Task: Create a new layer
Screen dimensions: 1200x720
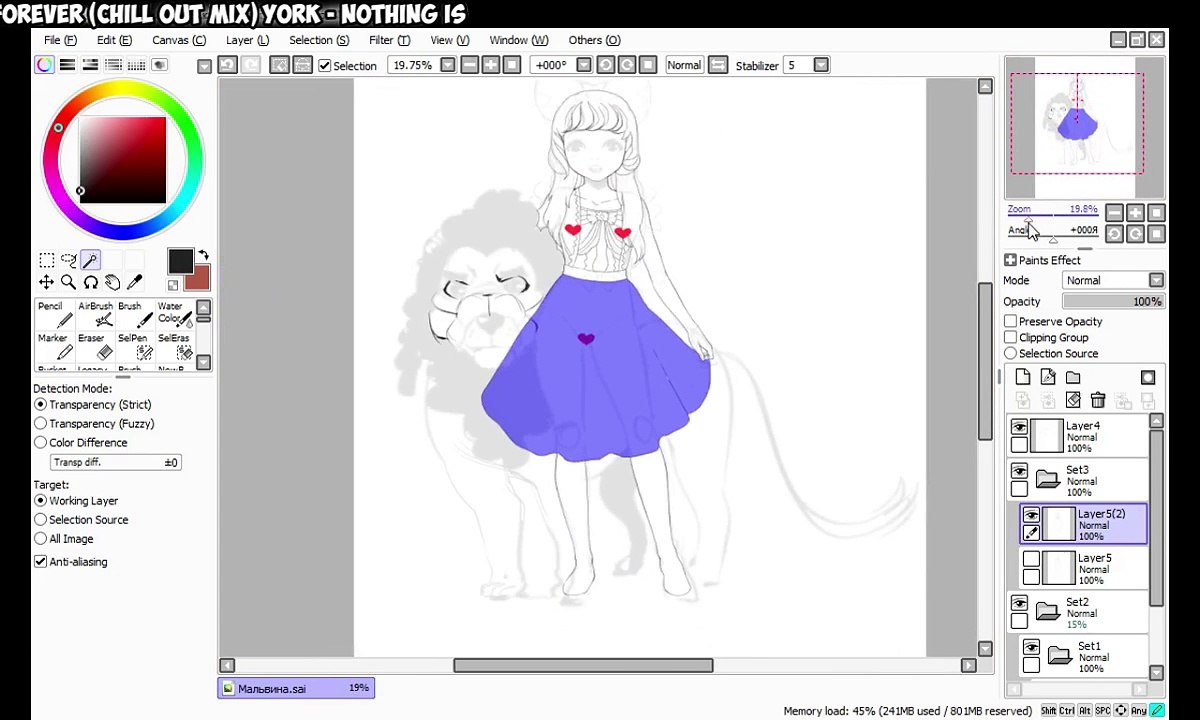Action: (1023, 377)
